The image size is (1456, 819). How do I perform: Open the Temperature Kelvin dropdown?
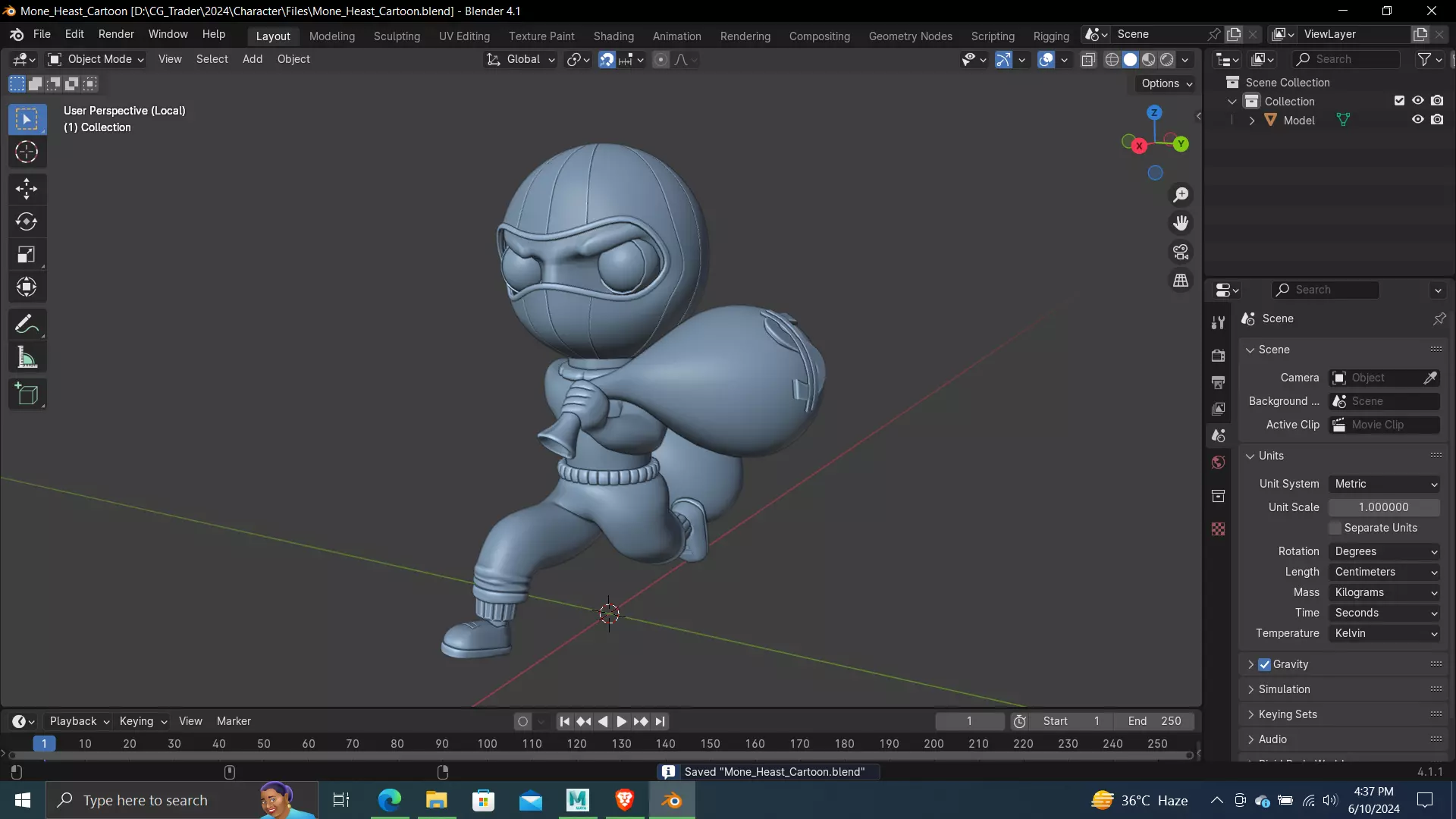tap(1385, 633)
